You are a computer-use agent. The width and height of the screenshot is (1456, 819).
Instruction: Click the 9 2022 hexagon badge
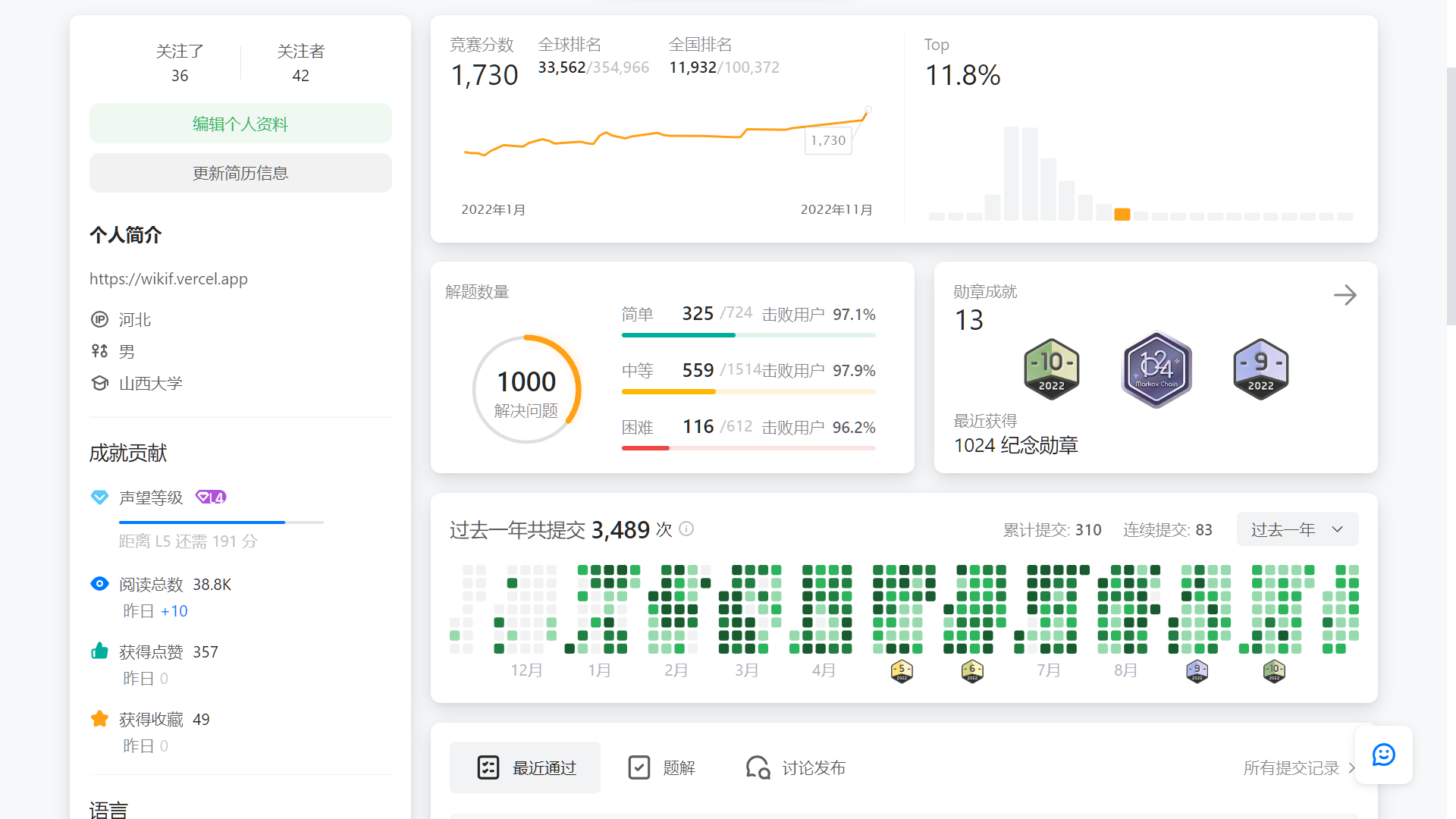click(1260, 369)
